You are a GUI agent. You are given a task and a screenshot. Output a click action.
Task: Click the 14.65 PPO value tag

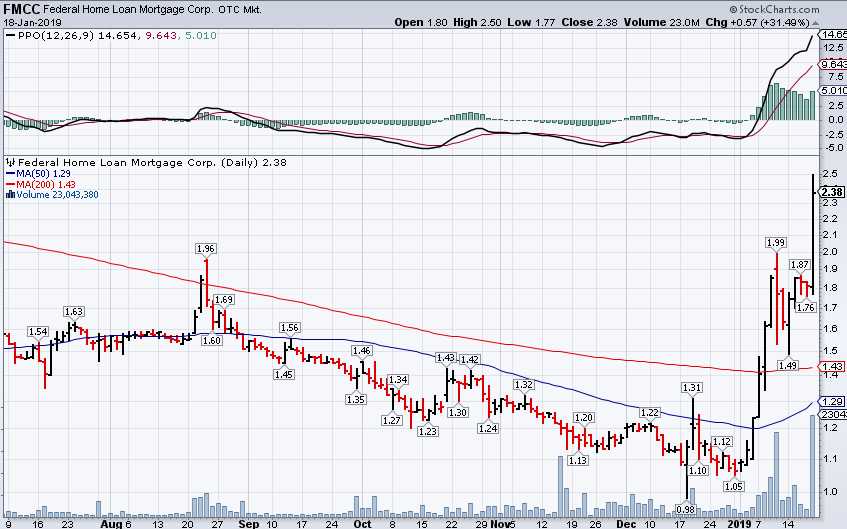(832, 34)
